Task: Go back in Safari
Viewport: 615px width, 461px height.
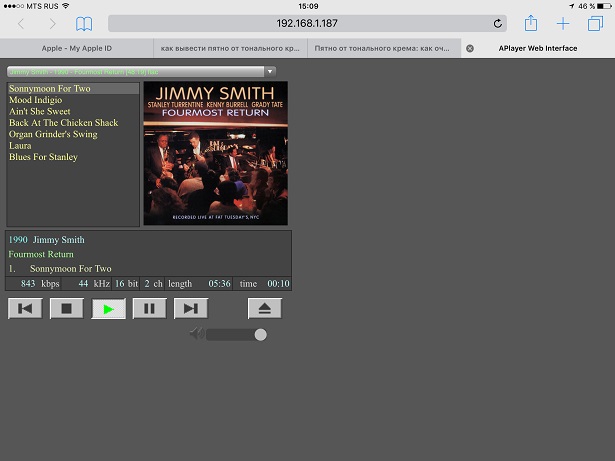Action: point(21,24)
